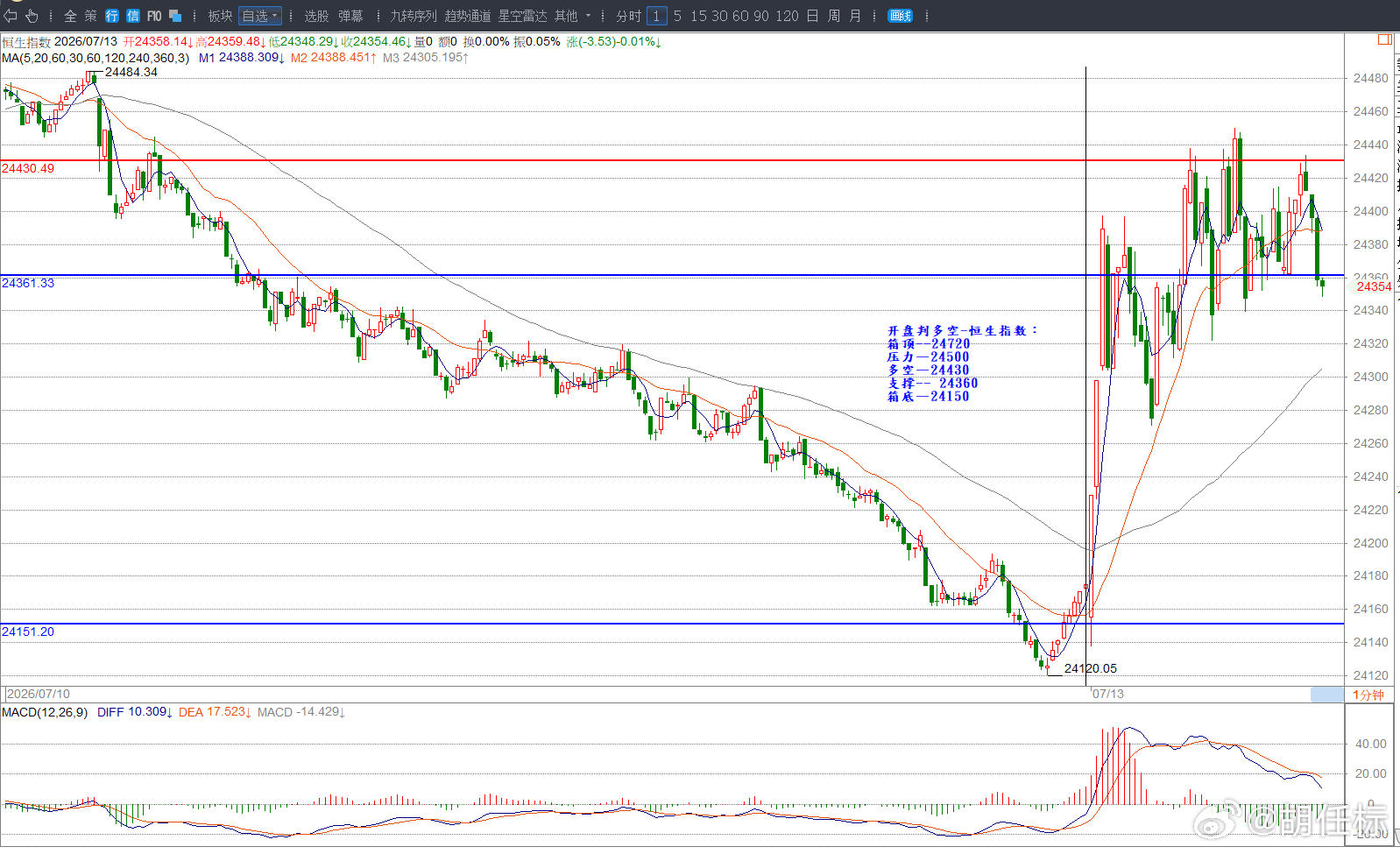Click the red 24354 current price tag
Screen dimensions: 1400x854
pos(1374,286)
